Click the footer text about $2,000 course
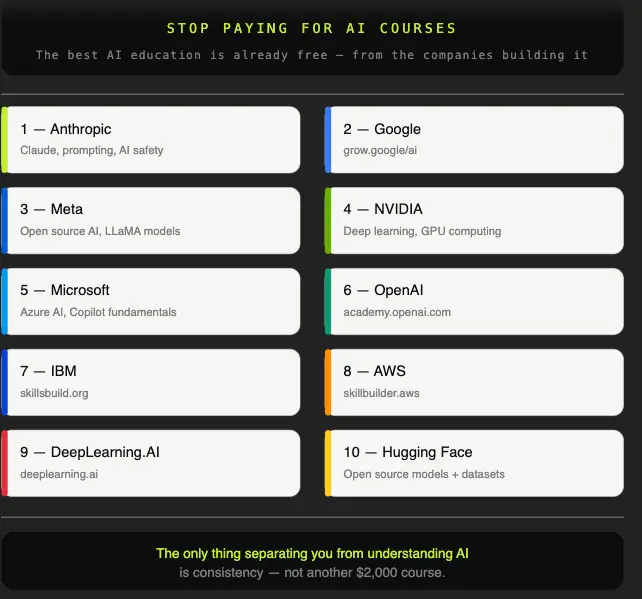642x599 pixels. pyautogui.click(x=312, y=572)
